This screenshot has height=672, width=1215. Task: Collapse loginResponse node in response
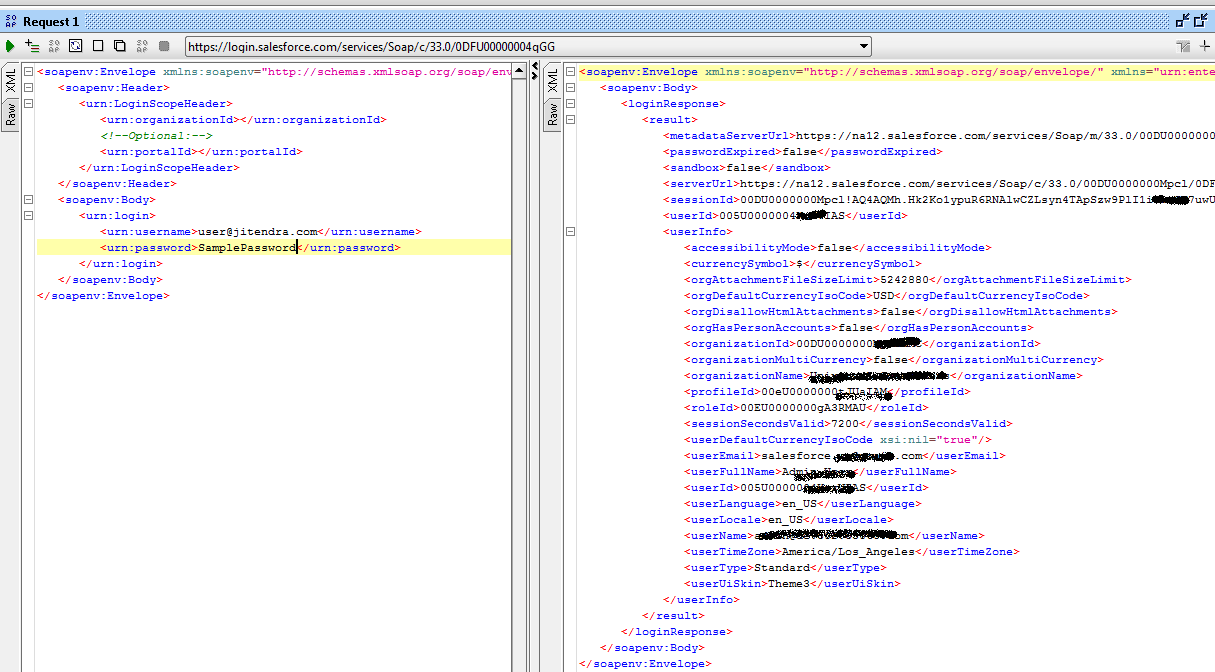tap(570, 104)
